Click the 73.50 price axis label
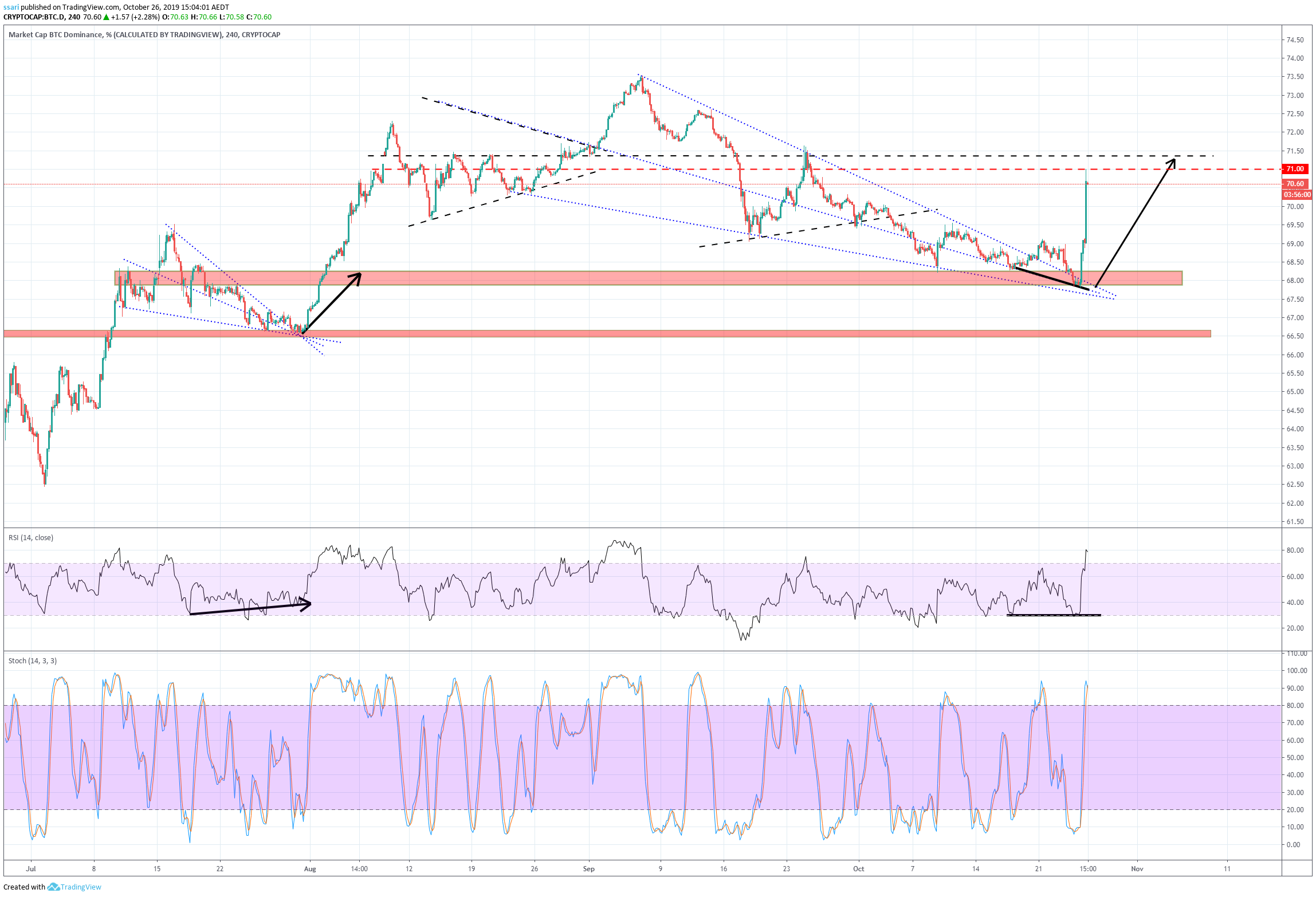 click(x=1295, y=77)
